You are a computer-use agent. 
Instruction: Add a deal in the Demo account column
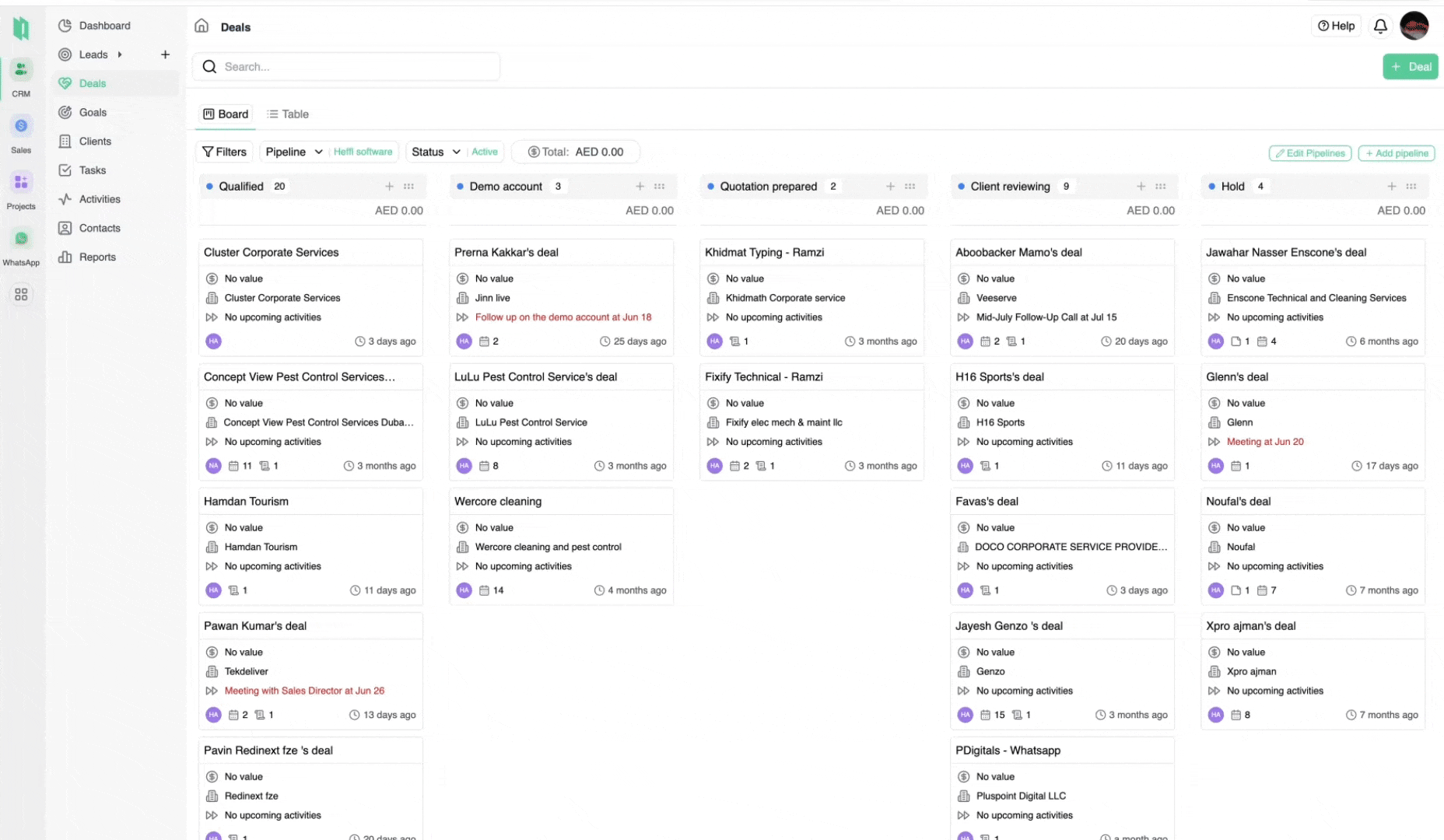click(x=640, y=186)
